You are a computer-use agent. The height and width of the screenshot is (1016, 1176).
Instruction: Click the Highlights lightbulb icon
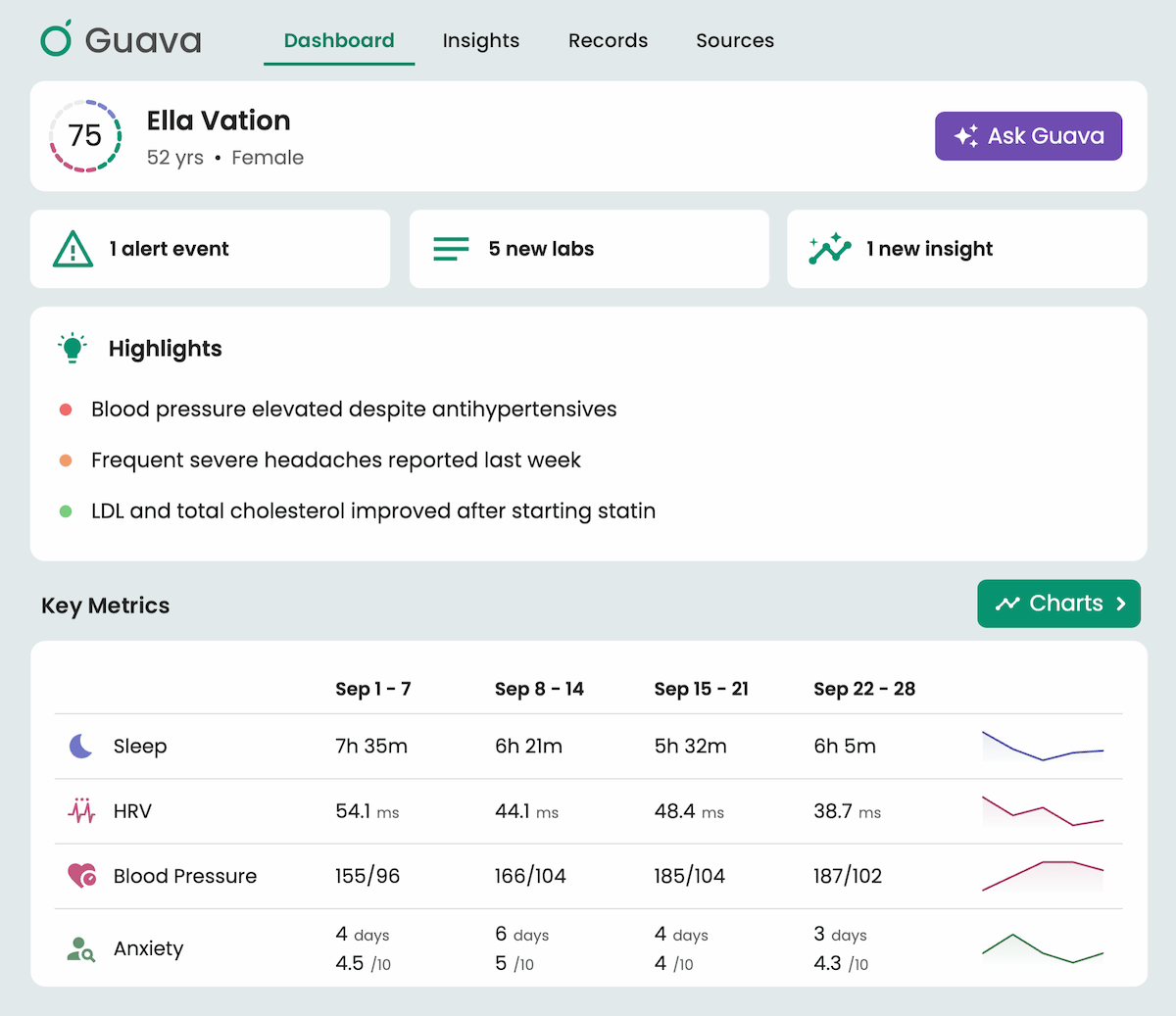coord(72,348)
